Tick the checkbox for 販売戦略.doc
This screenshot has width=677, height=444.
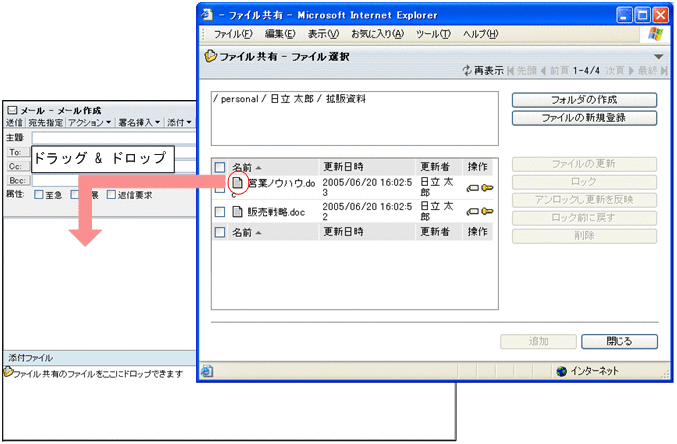click(x=220, y=212)
